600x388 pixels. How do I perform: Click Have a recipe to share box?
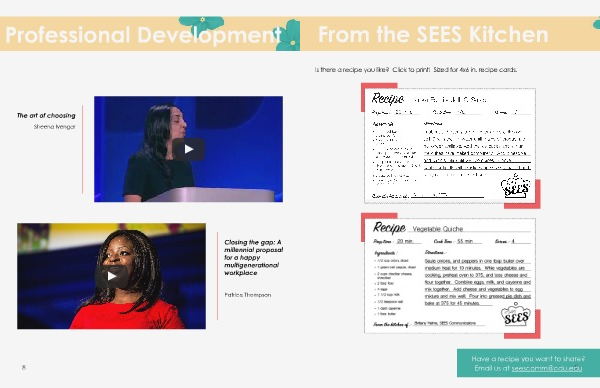pyautogui.click(x=528, y=363)
